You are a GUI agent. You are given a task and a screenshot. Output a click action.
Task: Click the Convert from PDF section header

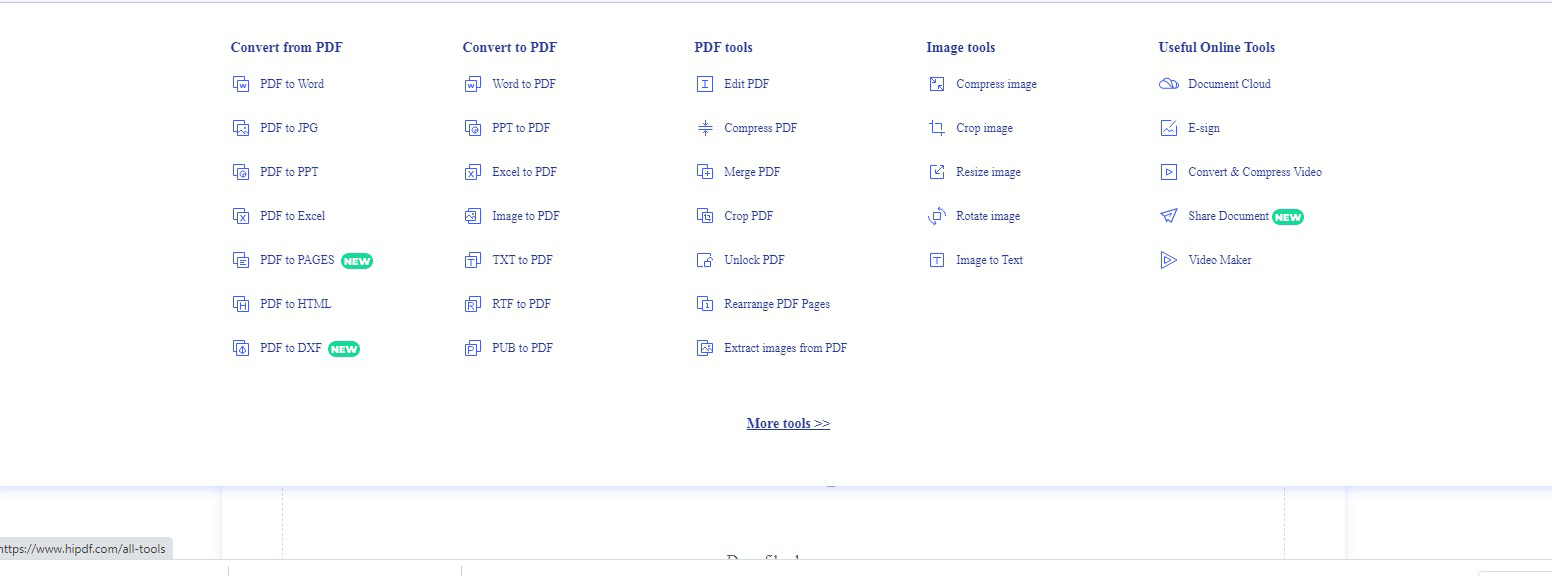pyautogui.click(x=287, y=47)
